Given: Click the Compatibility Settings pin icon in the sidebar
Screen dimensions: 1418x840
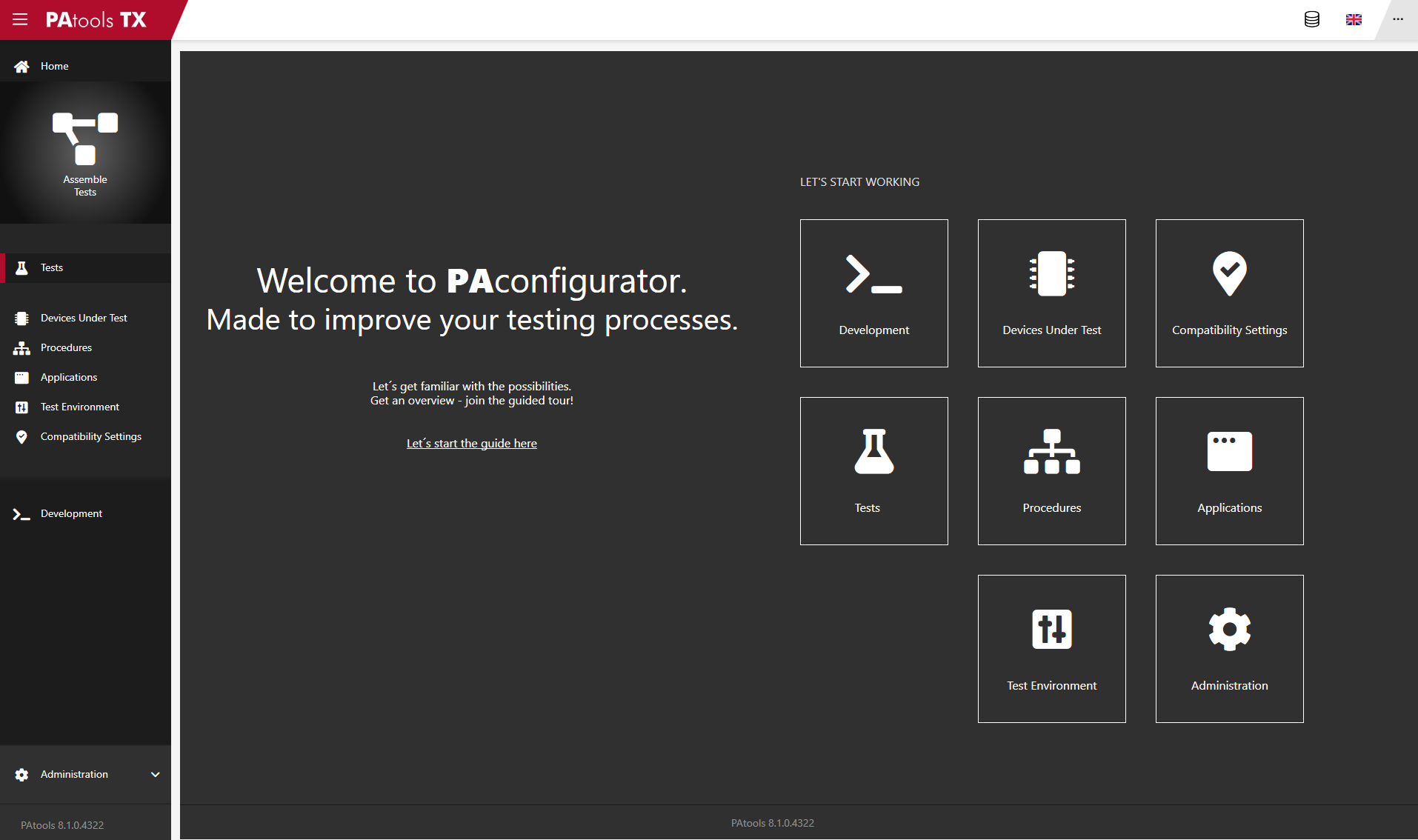Looking at the screenshot, I should (x=21, y=437).
